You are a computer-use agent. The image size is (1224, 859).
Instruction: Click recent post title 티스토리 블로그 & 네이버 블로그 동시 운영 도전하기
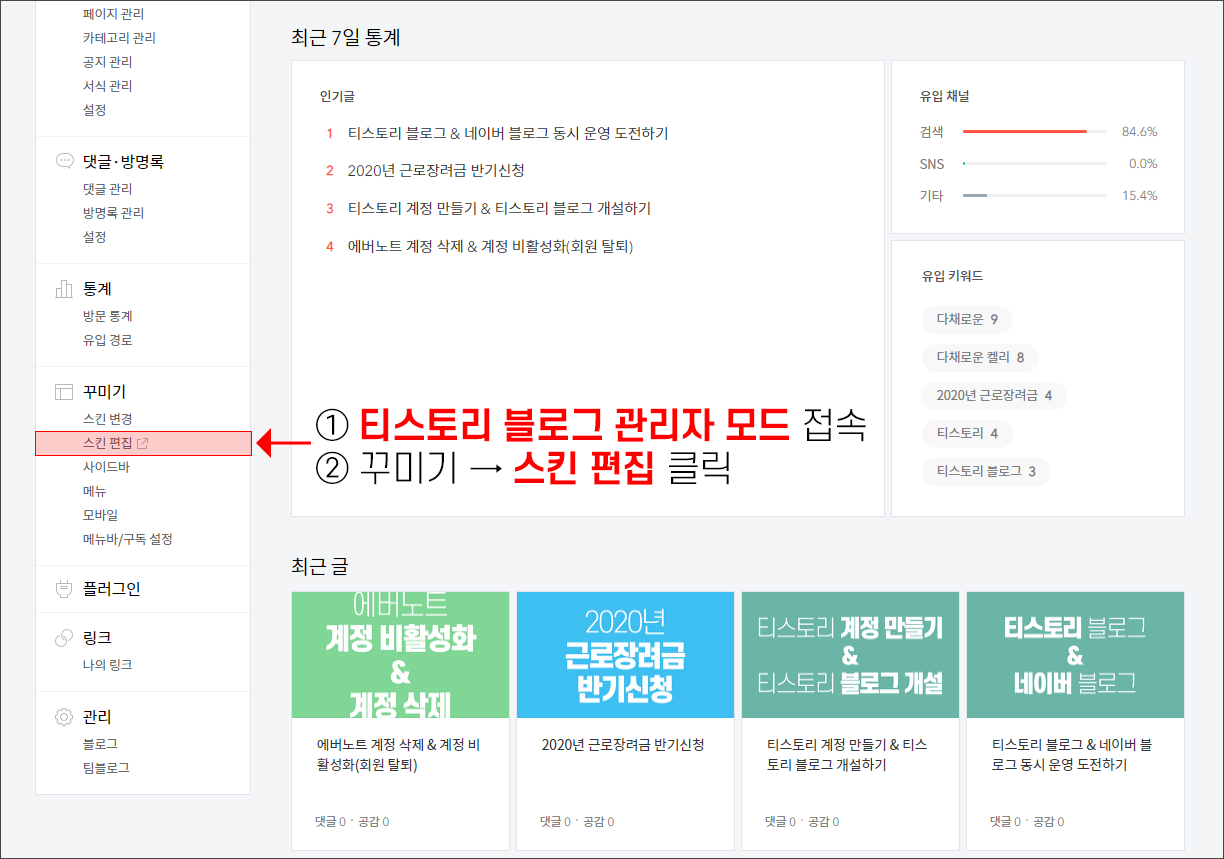point(1073,755)
